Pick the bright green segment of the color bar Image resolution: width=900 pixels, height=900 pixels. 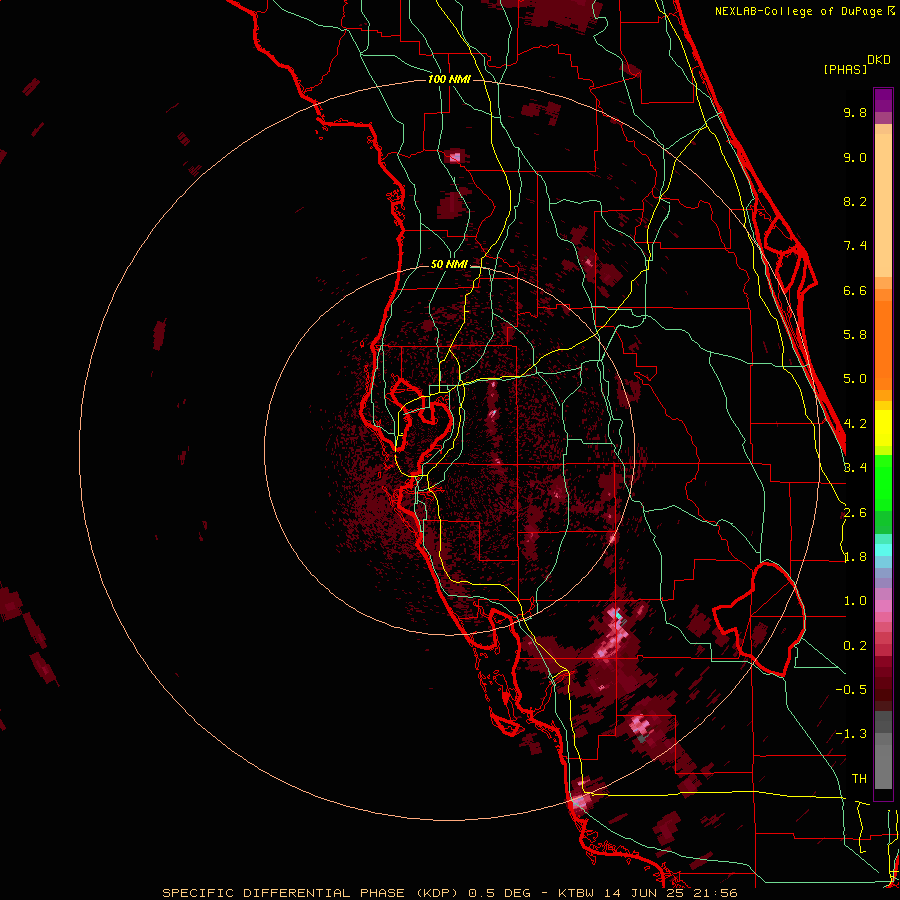pyautogui.click(x=883, y=482)
